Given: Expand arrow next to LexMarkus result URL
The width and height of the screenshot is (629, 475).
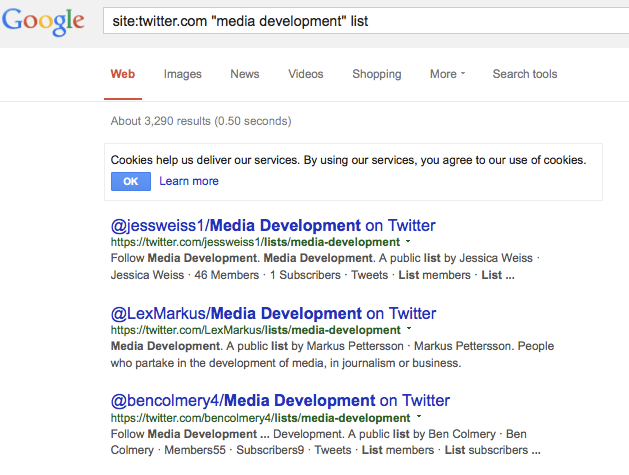Looking at the screenshot, I should pos(409,329).
